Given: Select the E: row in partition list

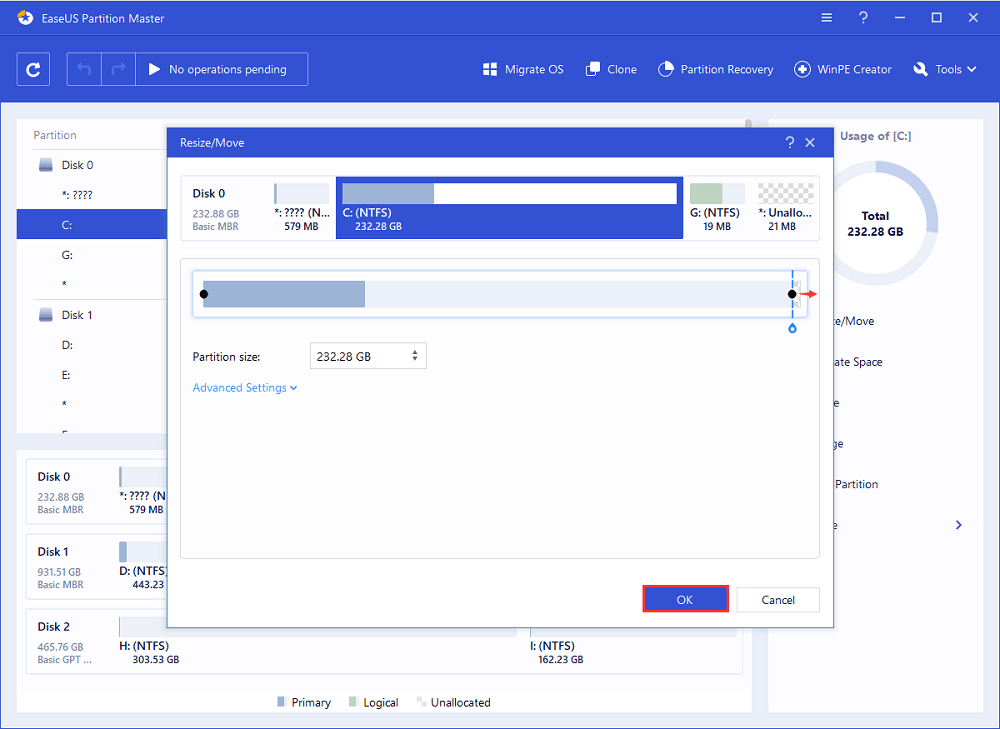Looking at the screenshot, I should click(x=91, y=374).
